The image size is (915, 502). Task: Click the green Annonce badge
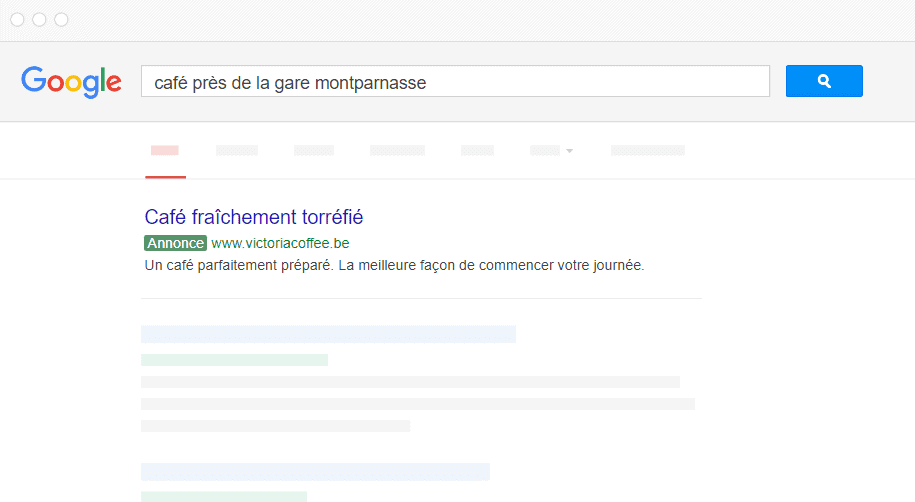coord(175,243)
